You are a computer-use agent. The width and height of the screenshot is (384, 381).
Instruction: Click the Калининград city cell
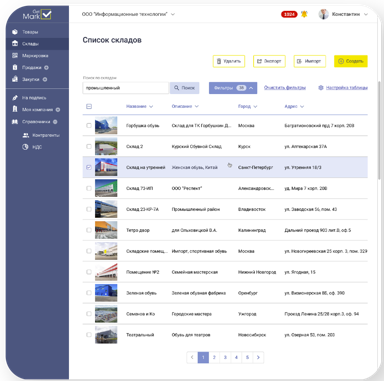[252, 230]
